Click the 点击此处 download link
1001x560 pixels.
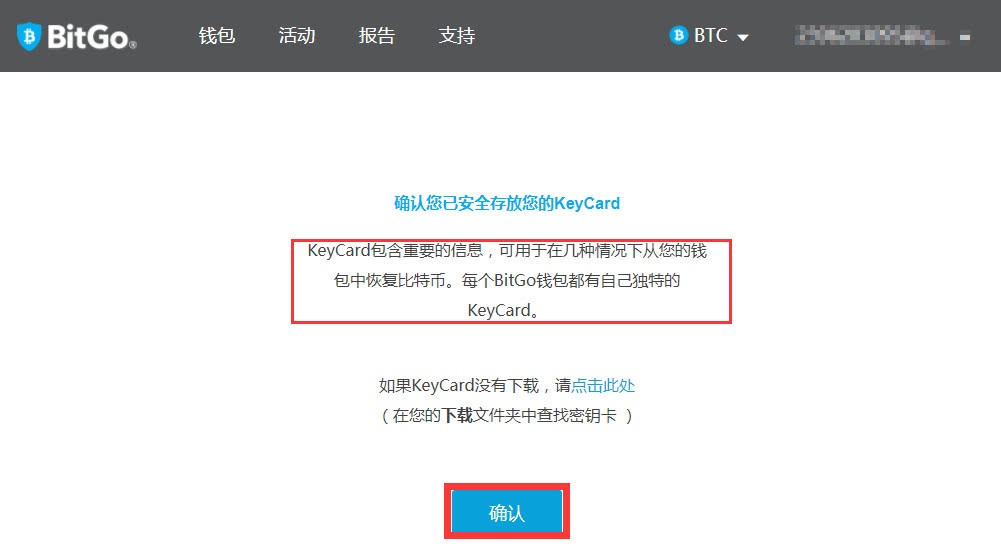[603, 386]
